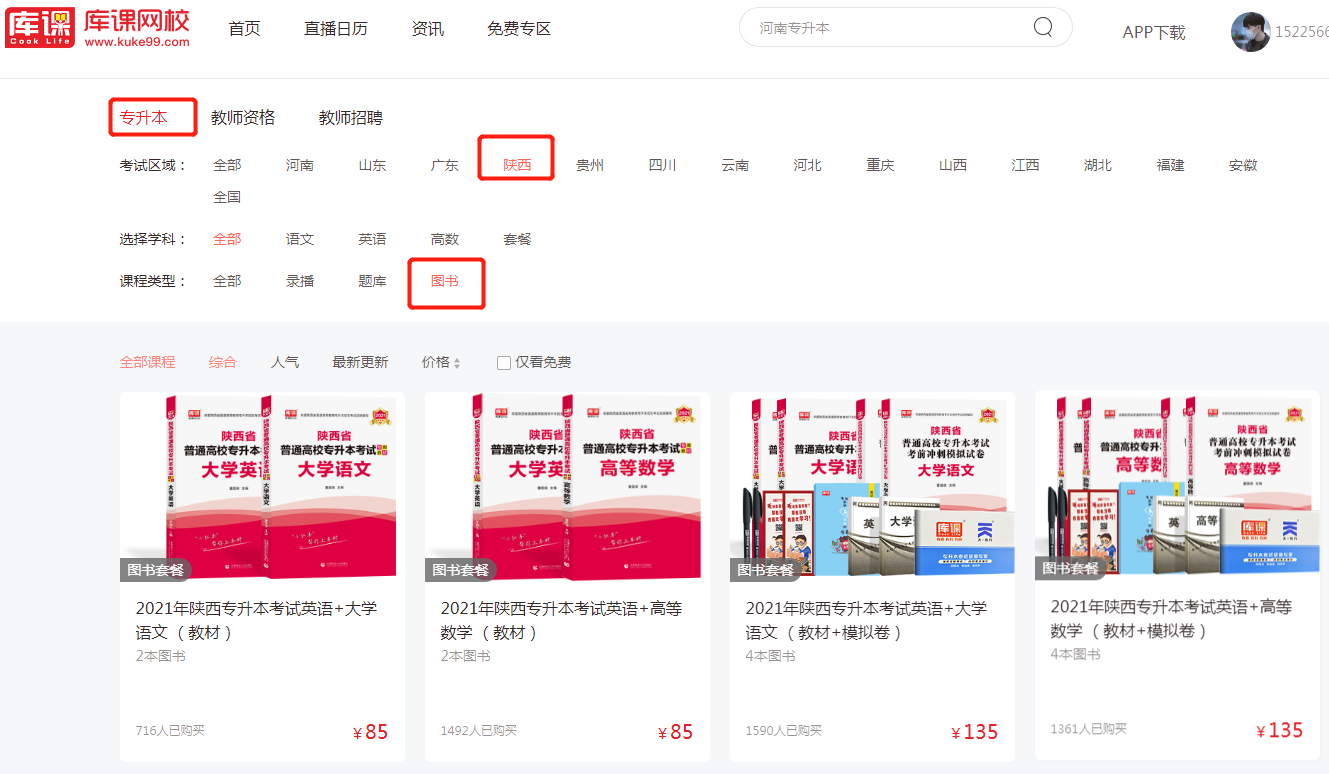
Task: Filter exam region by 河南
Action: (x=300, y=165)
